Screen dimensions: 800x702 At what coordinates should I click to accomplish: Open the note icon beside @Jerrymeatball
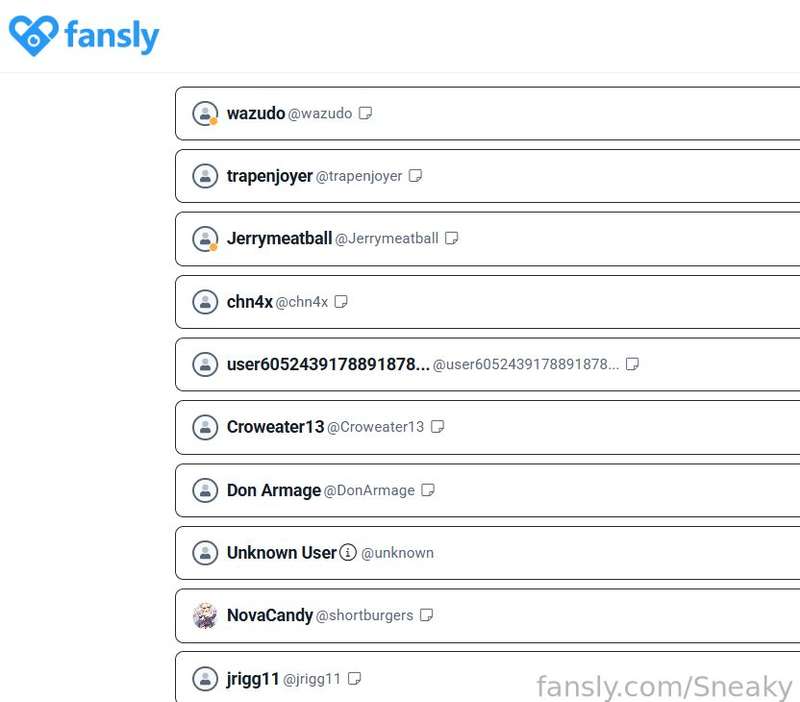tap(452, 238)
